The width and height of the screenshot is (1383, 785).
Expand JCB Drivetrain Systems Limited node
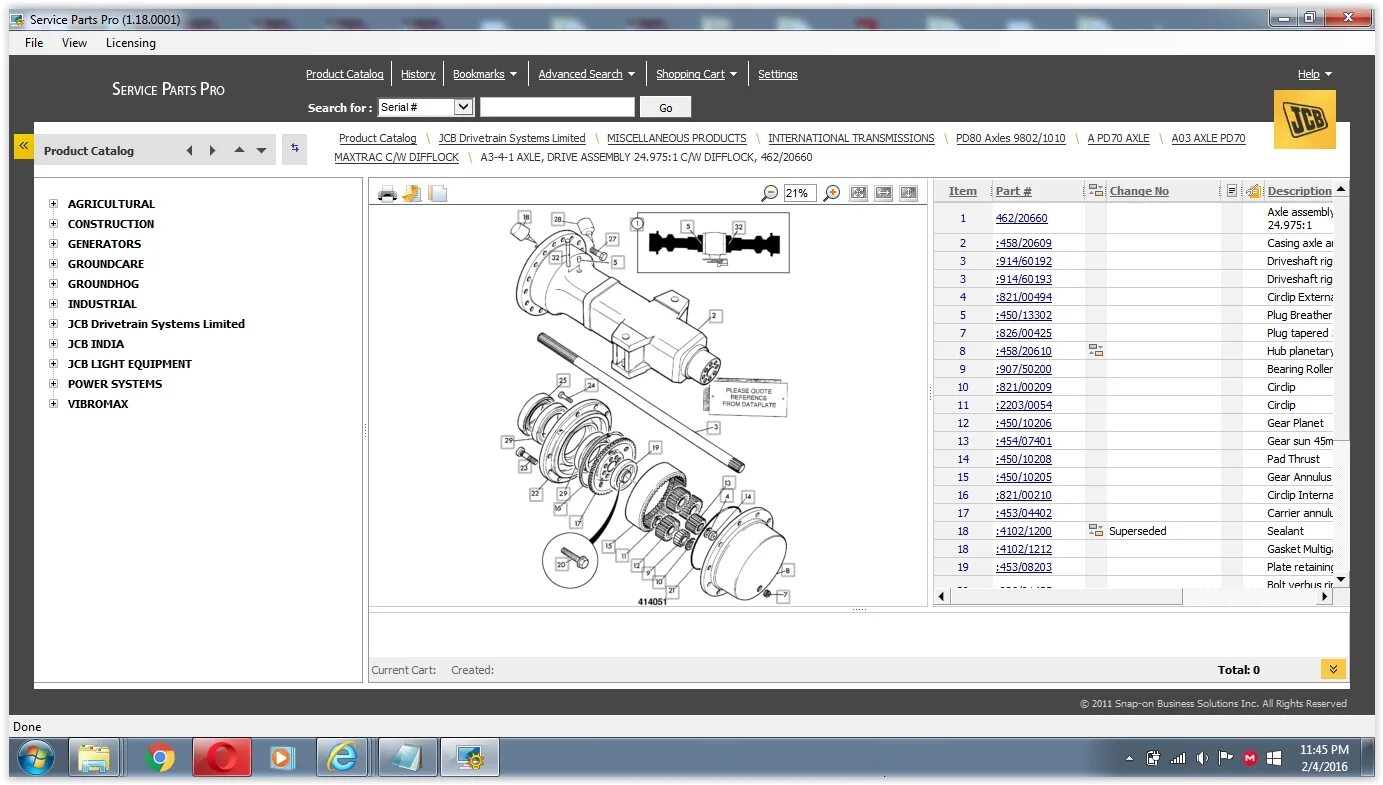pos(53,324)
